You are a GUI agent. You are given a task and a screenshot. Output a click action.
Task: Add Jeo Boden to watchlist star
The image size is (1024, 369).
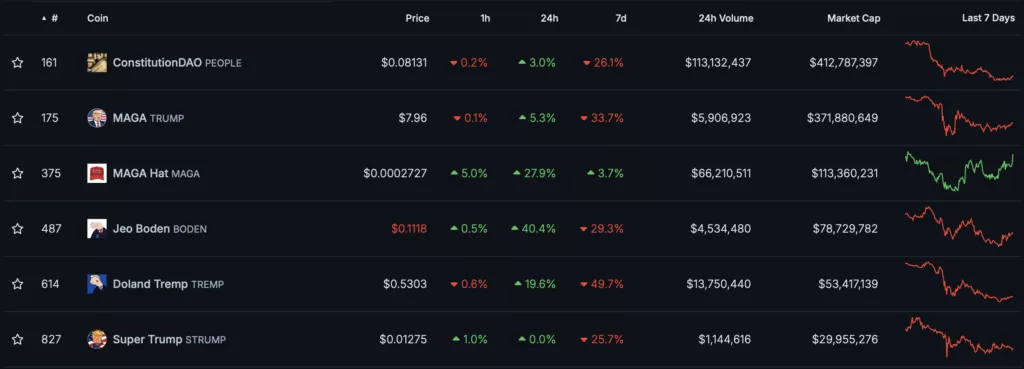point(18,229)
